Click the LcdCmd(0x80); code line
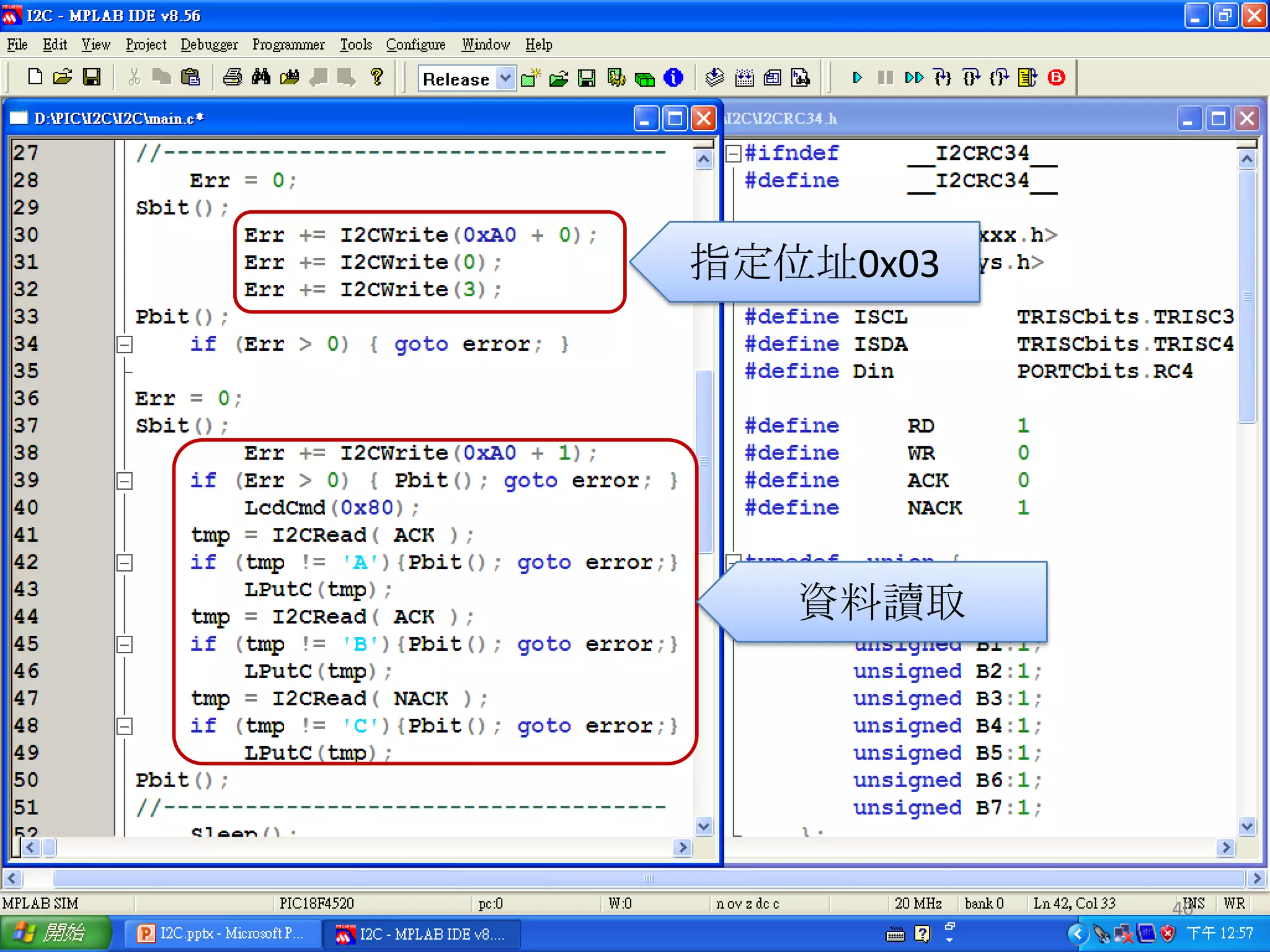The width and height of the screenshot is (1270, 952). (x=332, y=508)
